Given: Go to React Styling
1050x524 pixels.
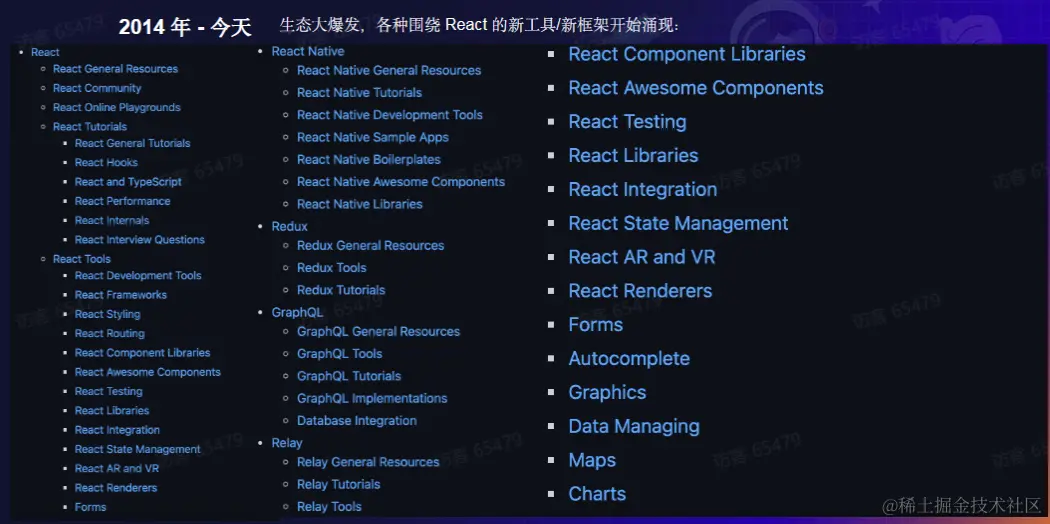Looking at the screenshot, I should point(108,315).
